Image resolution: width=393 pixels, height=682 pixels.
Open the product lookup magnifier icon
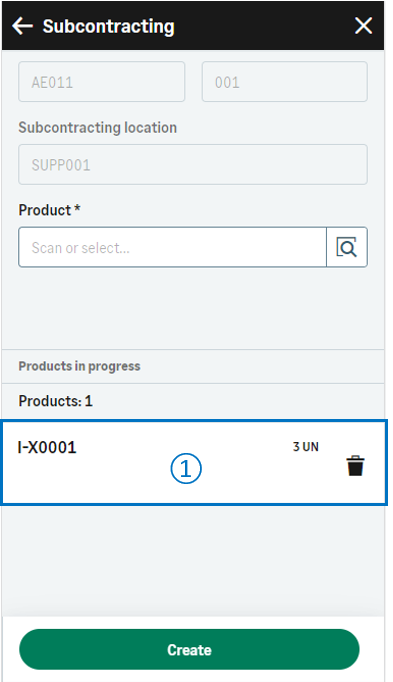tap(347, 247)
